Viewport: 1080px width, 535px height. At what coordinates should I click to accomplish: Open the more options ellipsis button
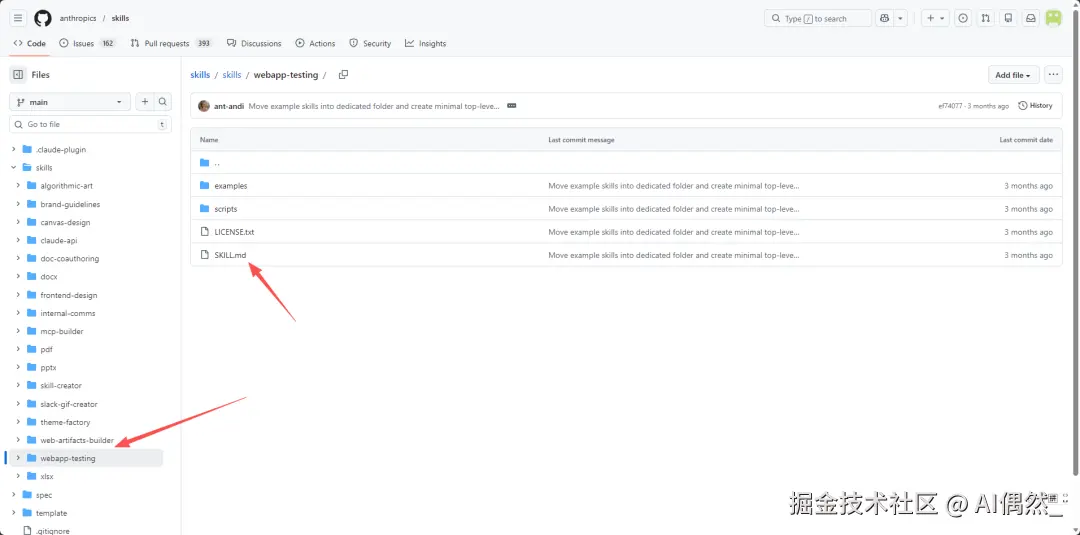1052,74
